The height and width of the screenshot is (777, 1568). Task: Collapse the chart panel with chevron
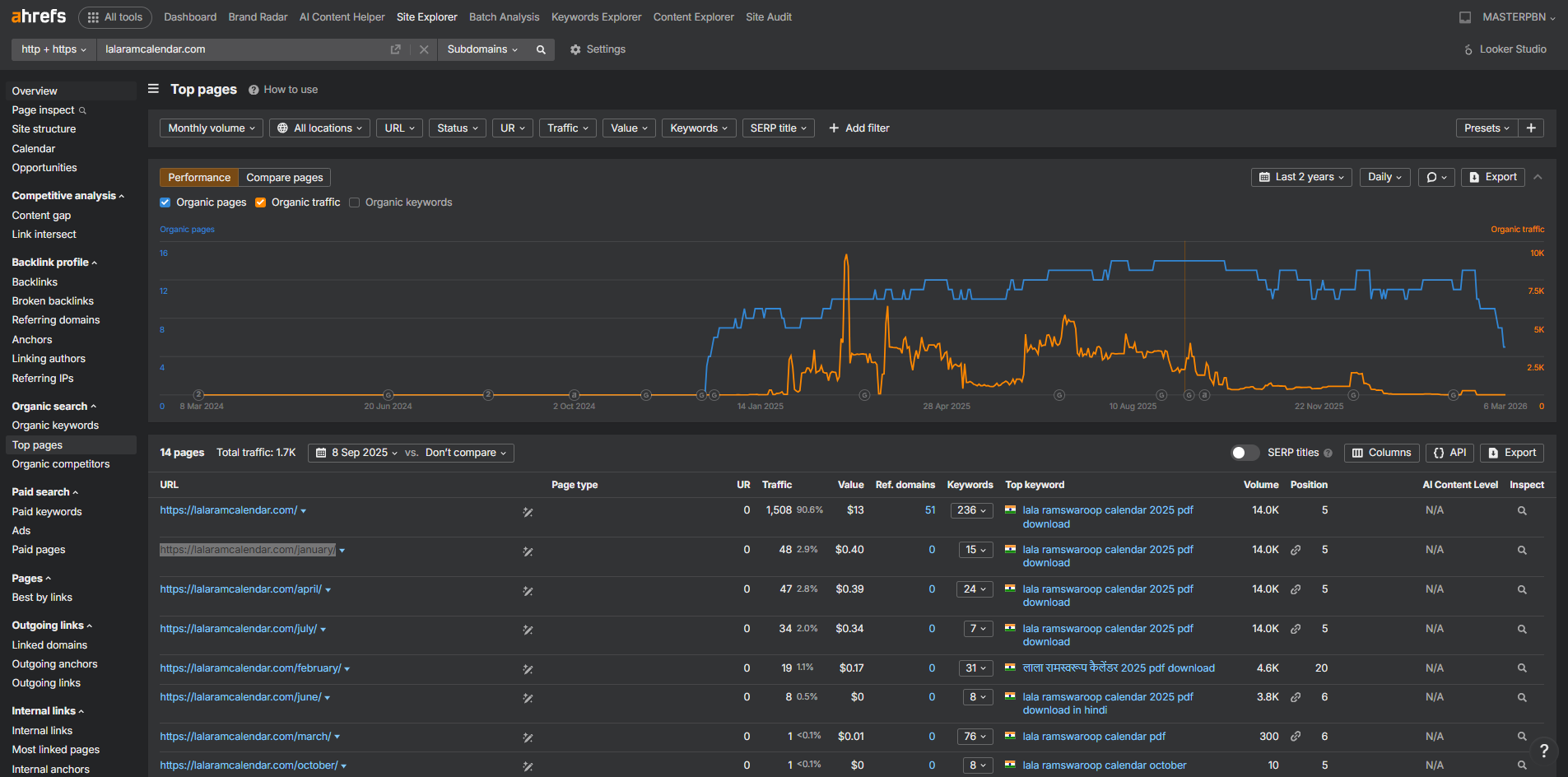pyautogui.click(x=1538, y=177)
